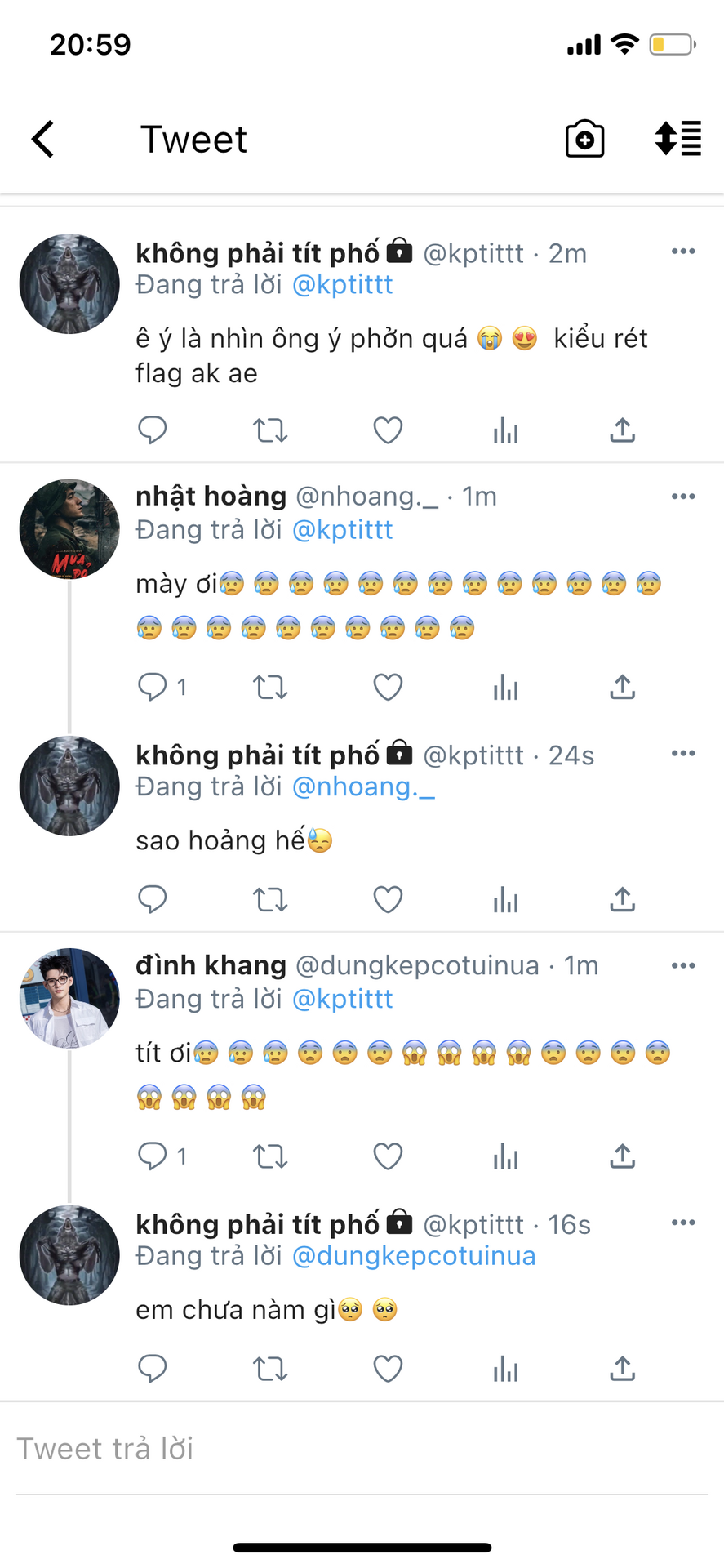Tap the đình khang display name
Screen dimensions: 724x1568
(x=211, y=965)
